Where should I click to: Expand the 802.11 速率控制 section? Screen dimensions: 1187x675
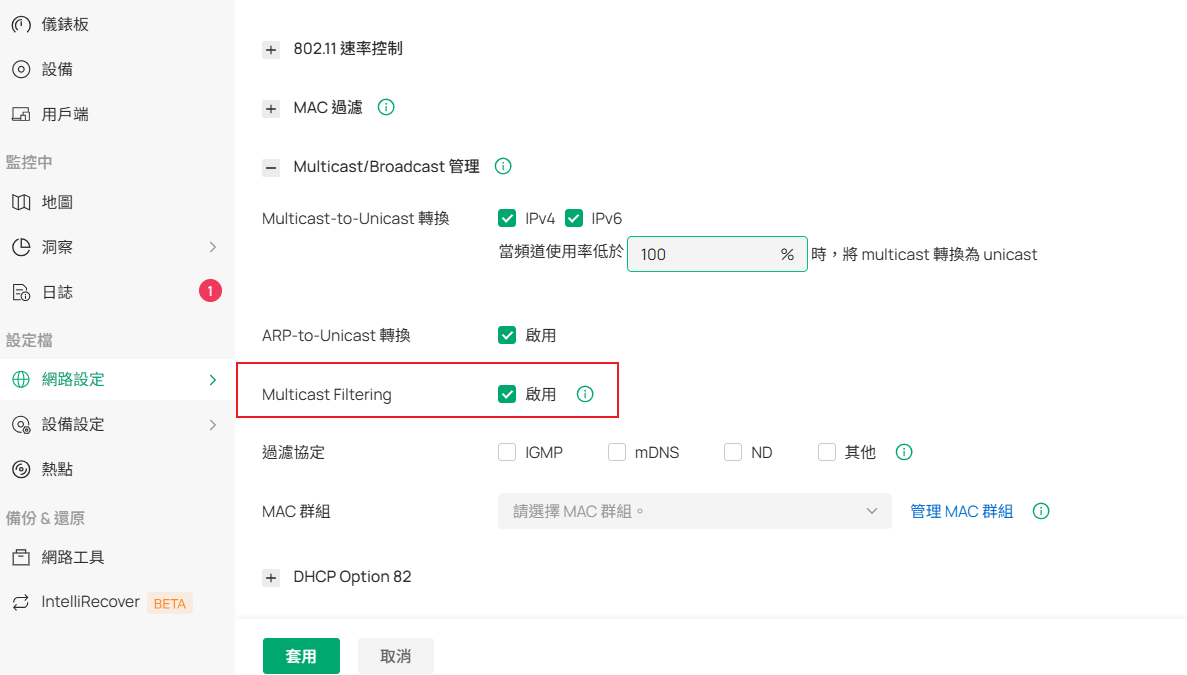pos(271,49)
